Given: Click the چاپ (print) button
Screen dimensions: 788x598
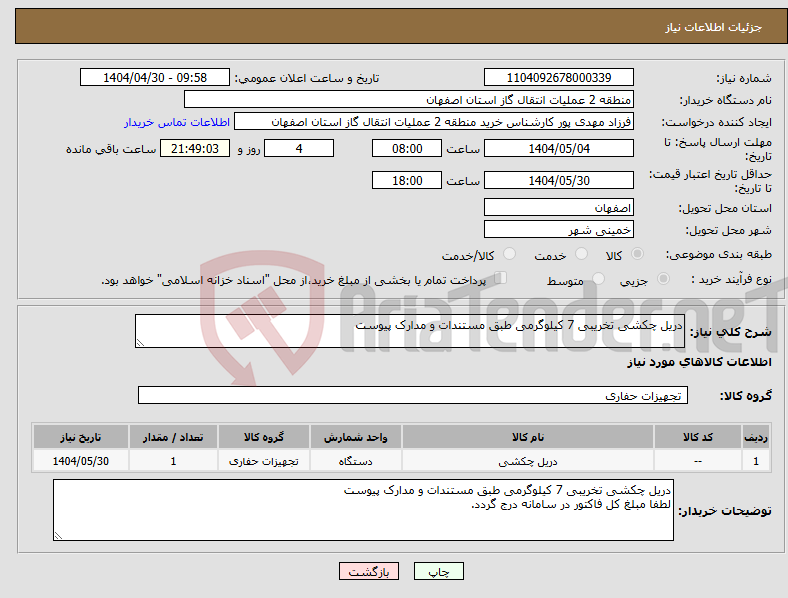Looking at the screenshot, I should click(438, 571).
